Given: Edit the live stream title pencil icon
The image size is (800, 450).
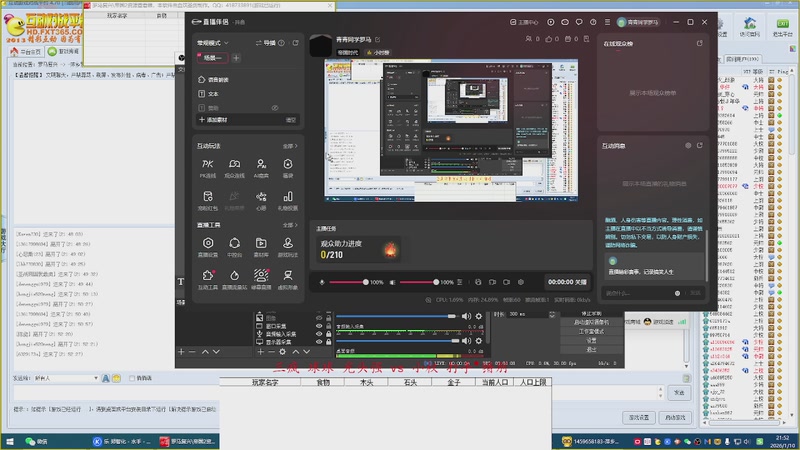Looking at the screenshot, I should click(x=378, y=39).
